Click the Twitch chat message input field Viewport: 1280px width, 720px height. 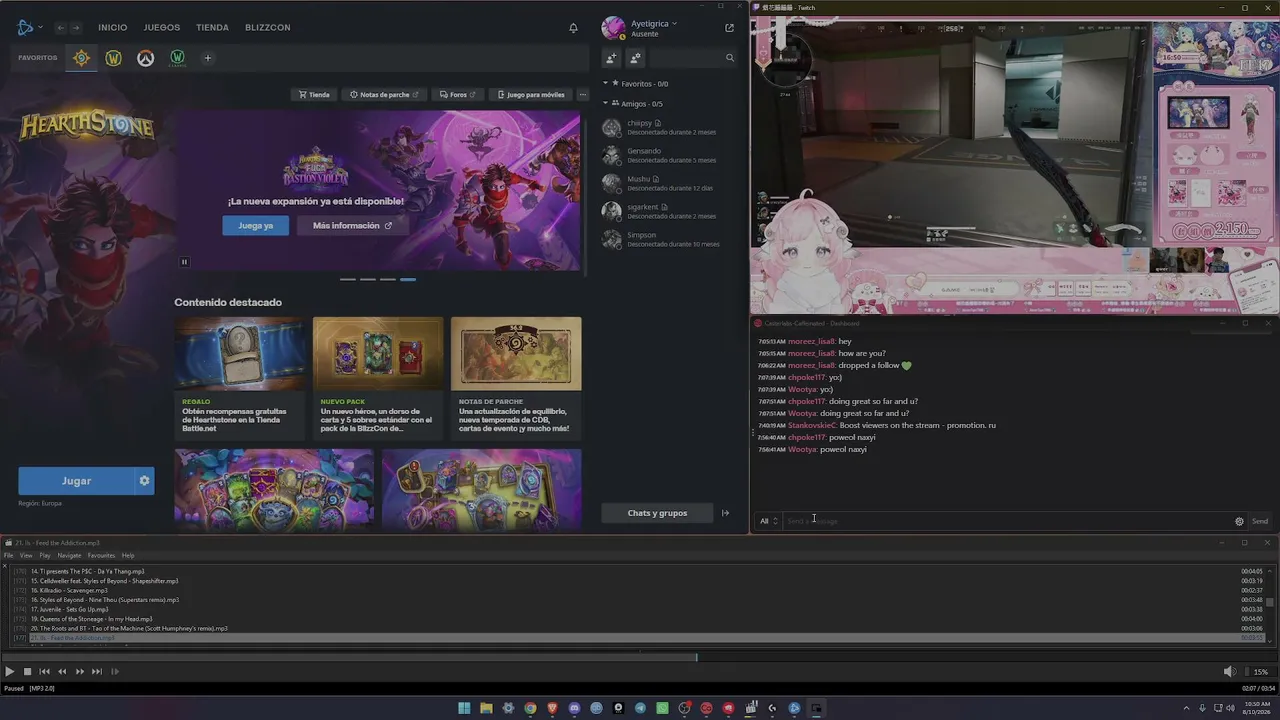[x=1006, y=521]
